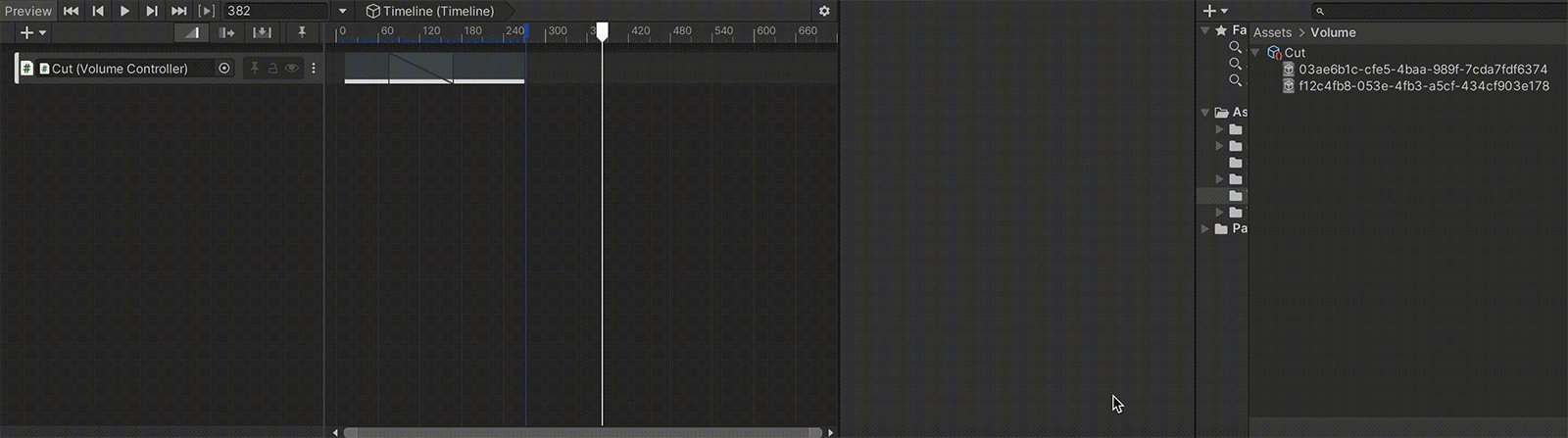
Task: Step to the next frame
Action: [152, 11]
